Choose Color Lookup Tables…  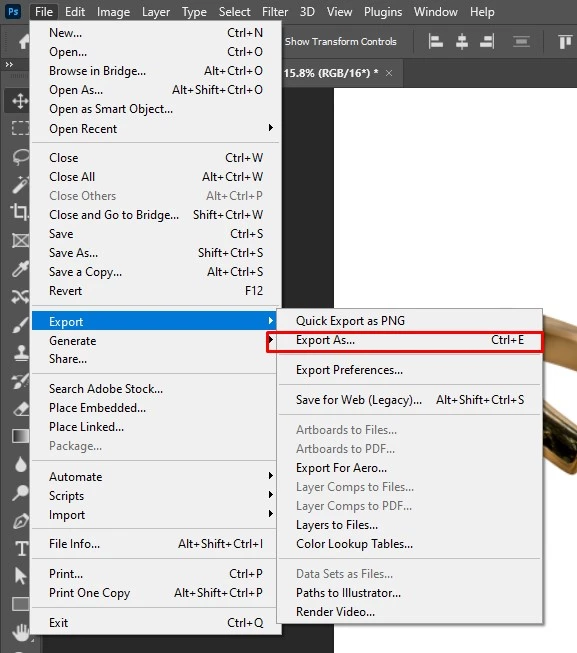click(410, 544)
